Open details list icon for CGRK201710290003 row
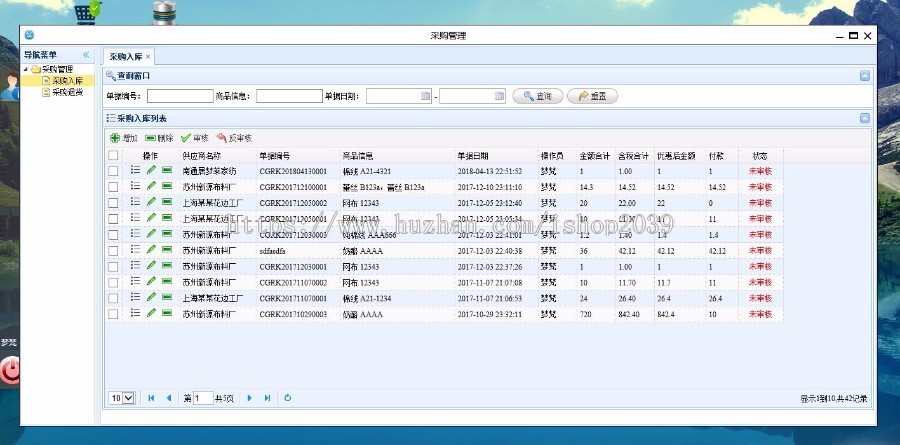 (135, 313)
